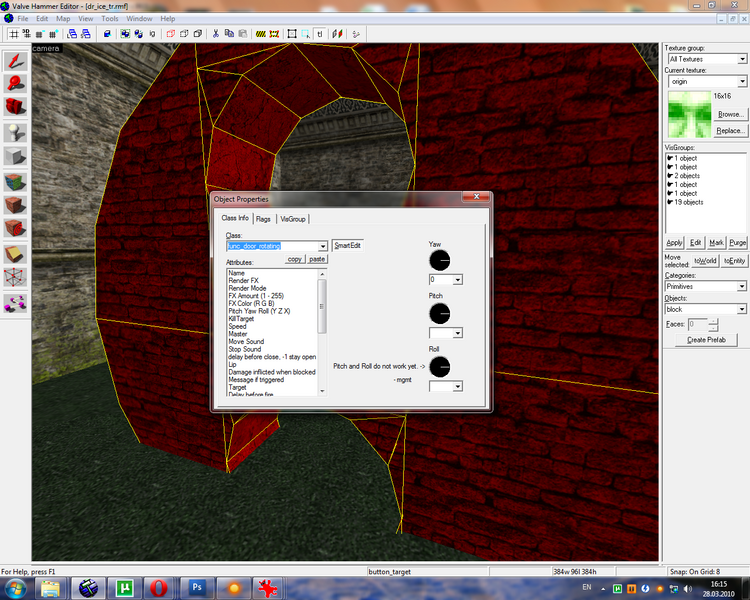Click the Edit cordon bounds icon

coord(274,34)
